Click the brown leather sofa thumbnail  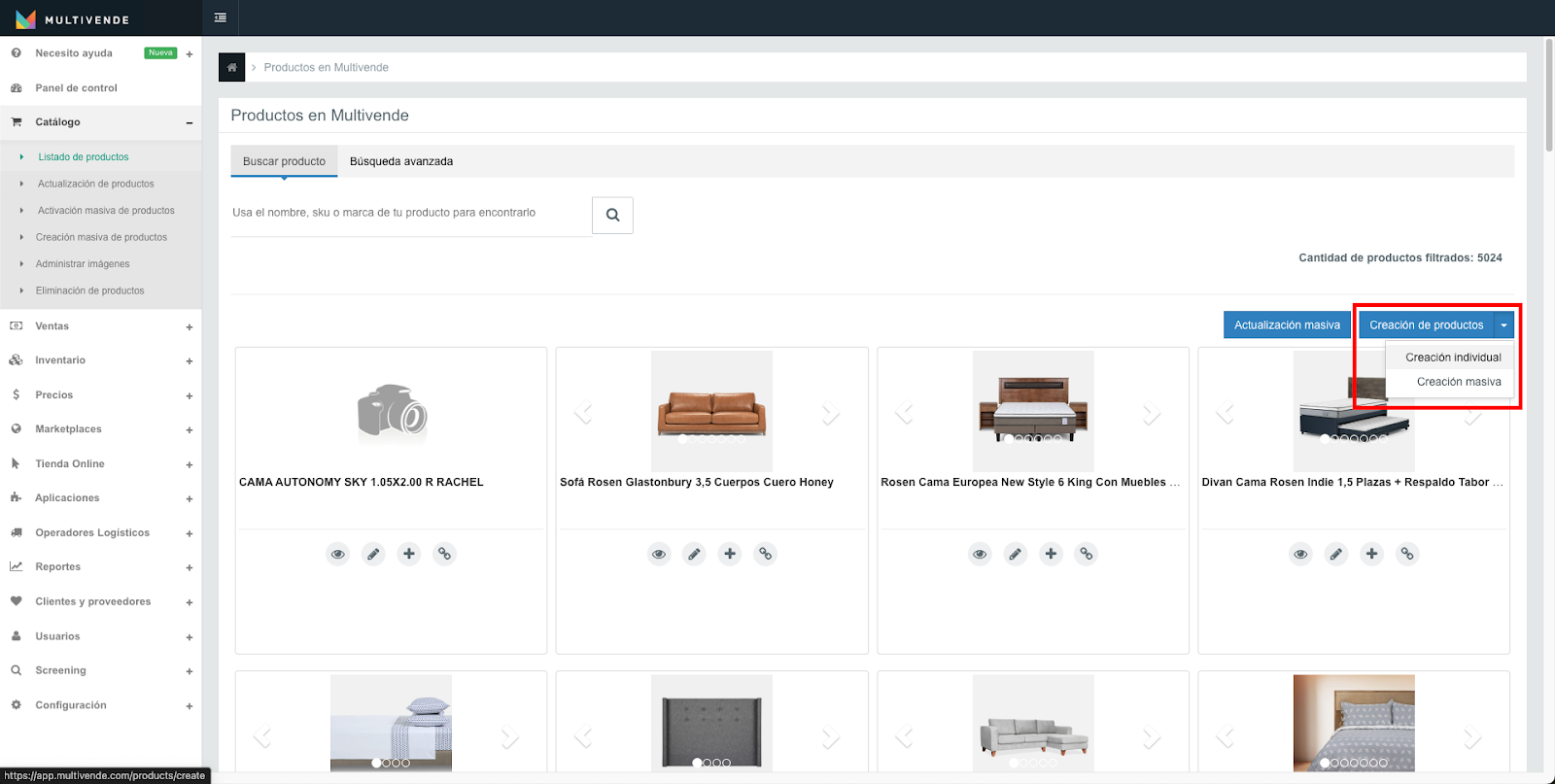coord(711,411)
